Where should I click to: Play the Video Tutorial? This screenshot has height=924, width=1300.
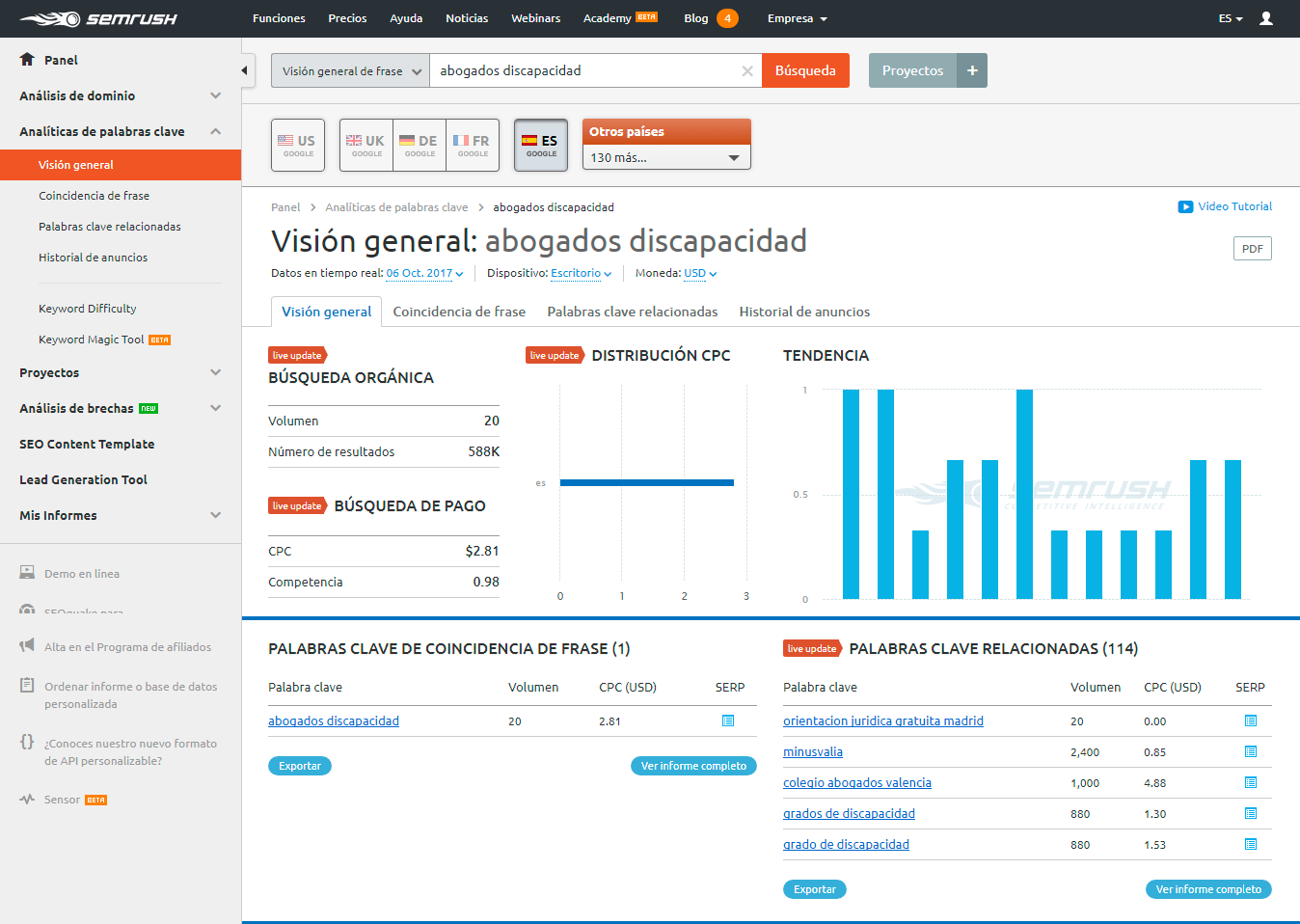(x=1225, y=206)
